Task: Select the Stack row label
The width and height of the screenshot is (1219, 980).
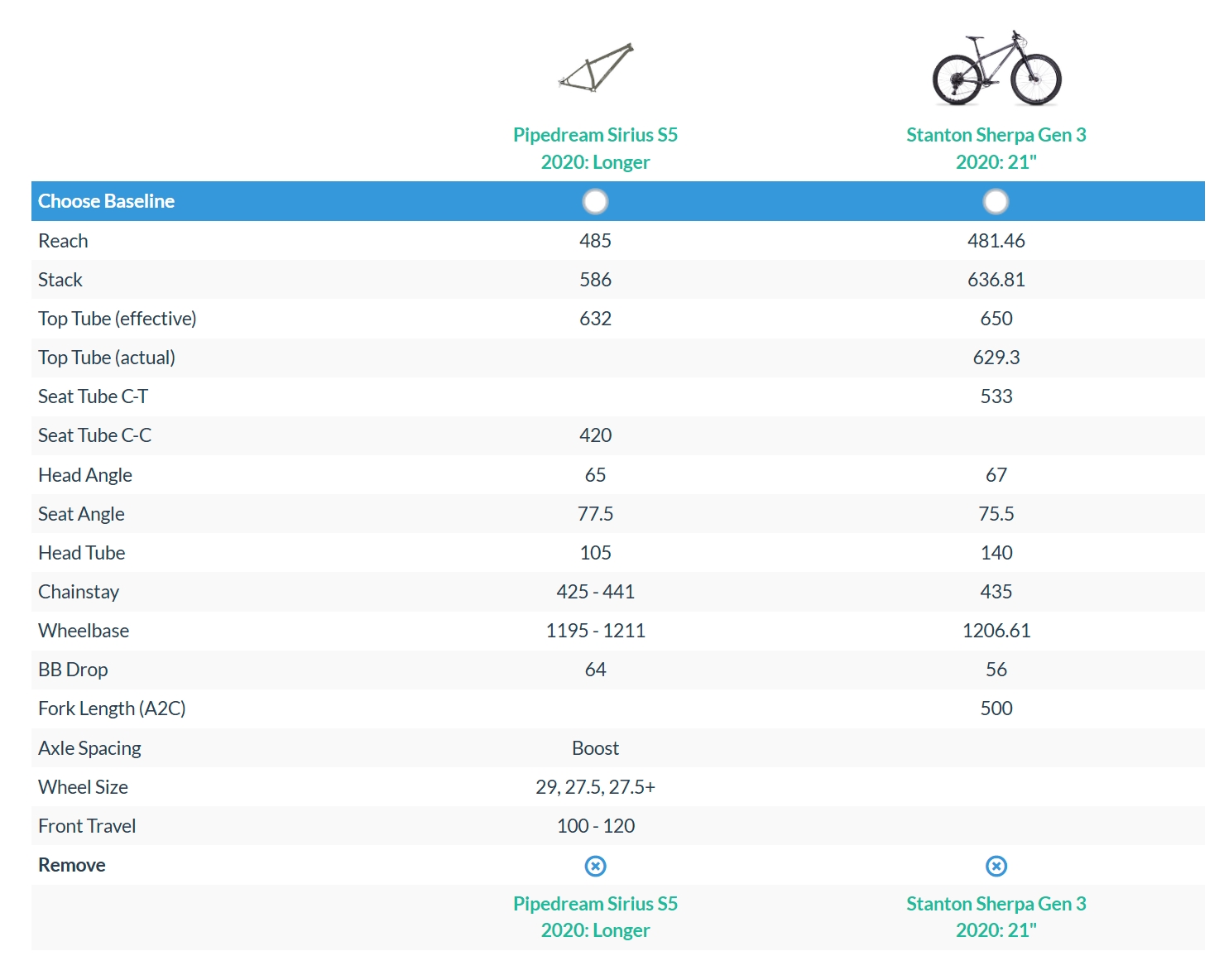Action: click(x=60, y=280)
